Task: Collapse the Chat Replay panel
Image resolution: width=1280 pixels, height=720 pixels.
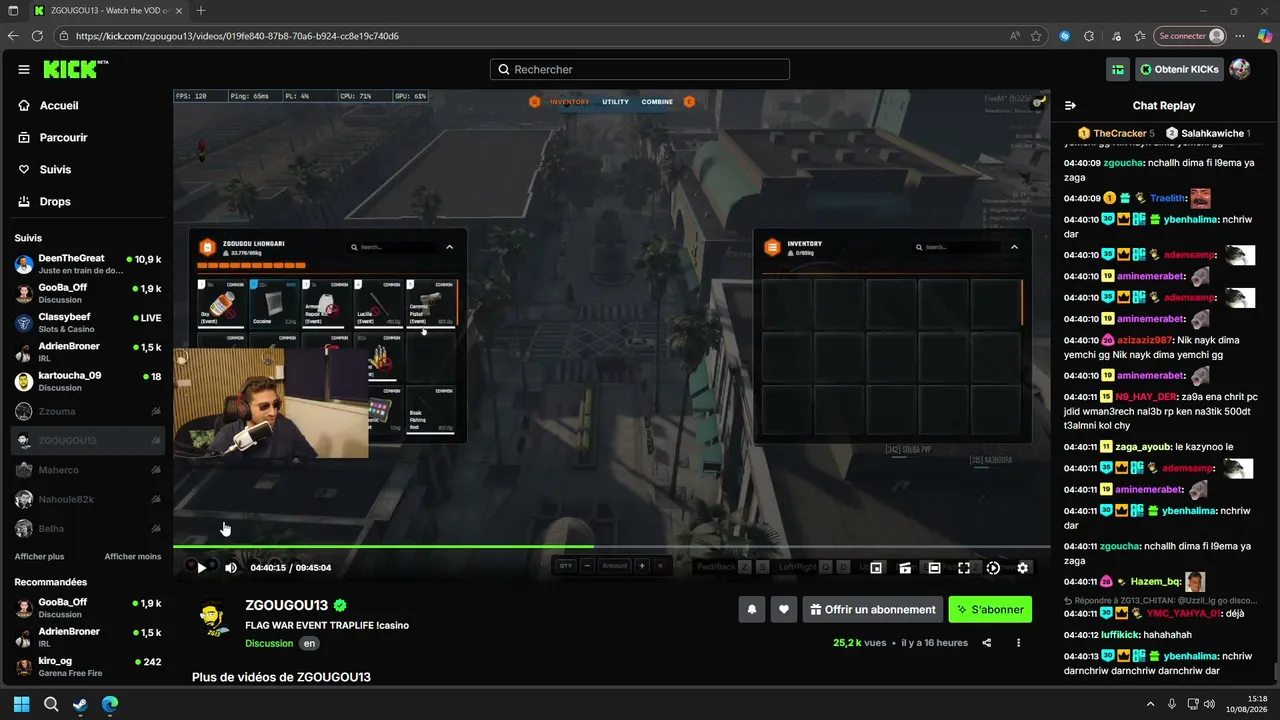Action: click(1070, 106)
